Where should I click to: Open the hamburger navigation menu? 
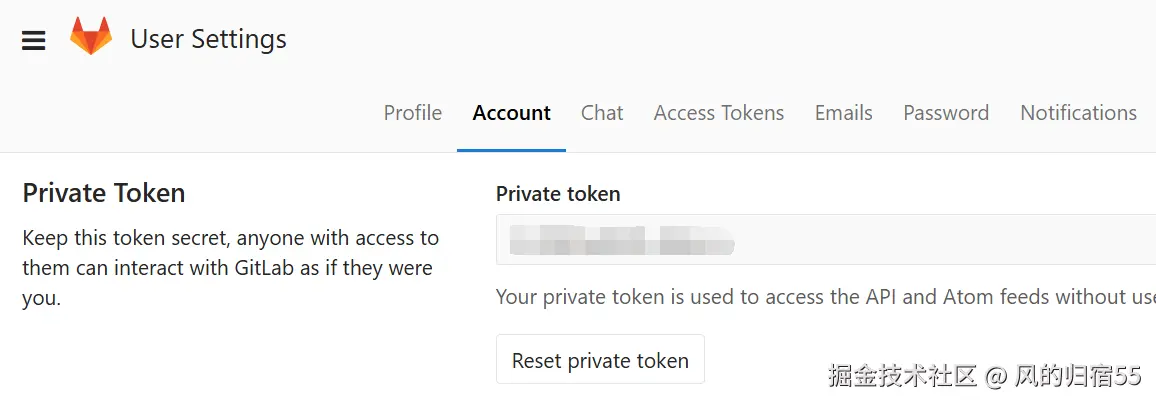pos(34,40)
